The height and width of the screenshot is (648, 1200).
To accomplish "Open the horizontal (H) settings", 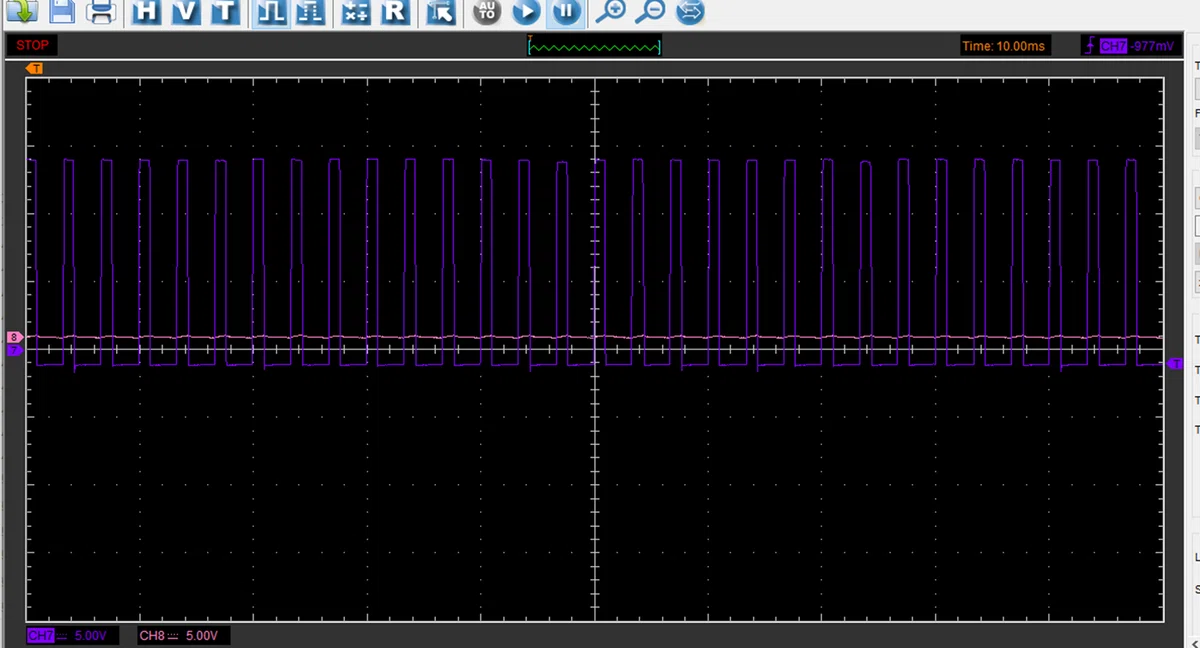I will tap(147, 12).
